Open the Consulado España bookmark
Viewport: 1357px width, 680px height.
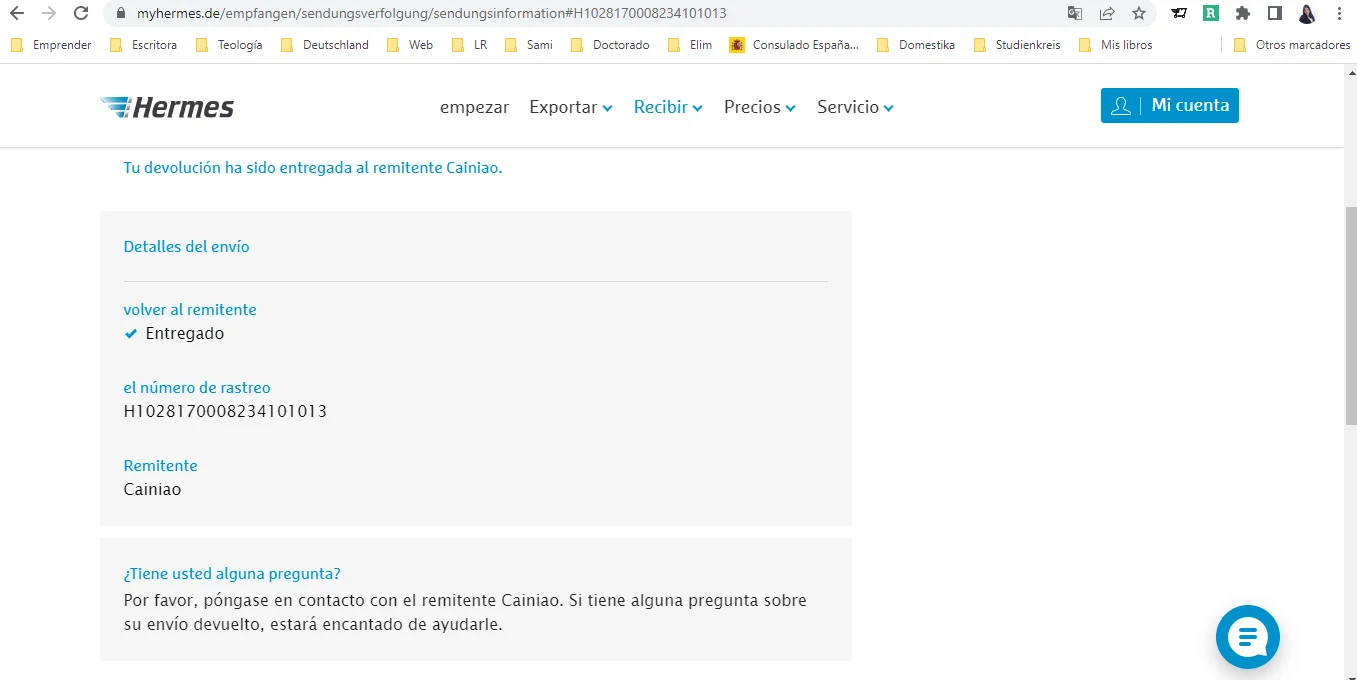click(794, 45)
